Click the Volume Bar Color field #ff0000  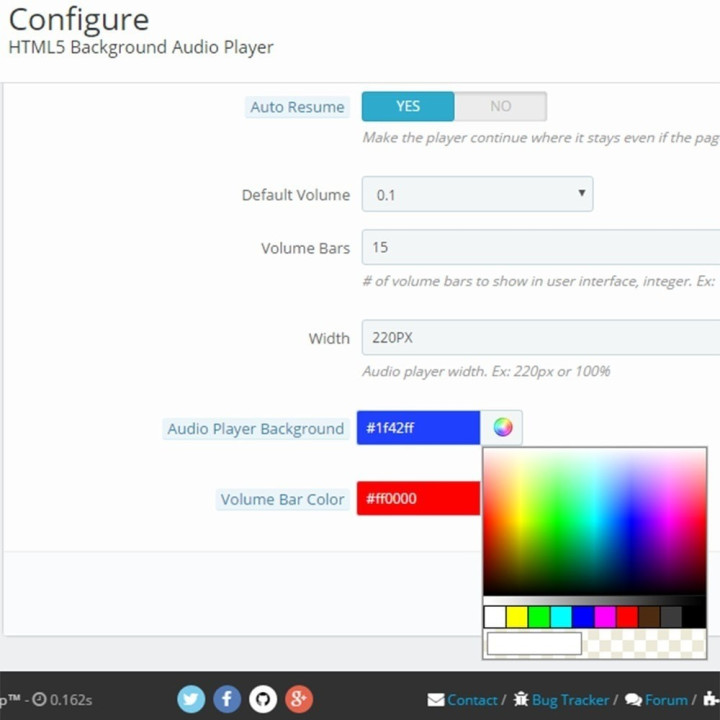point(418,498)
